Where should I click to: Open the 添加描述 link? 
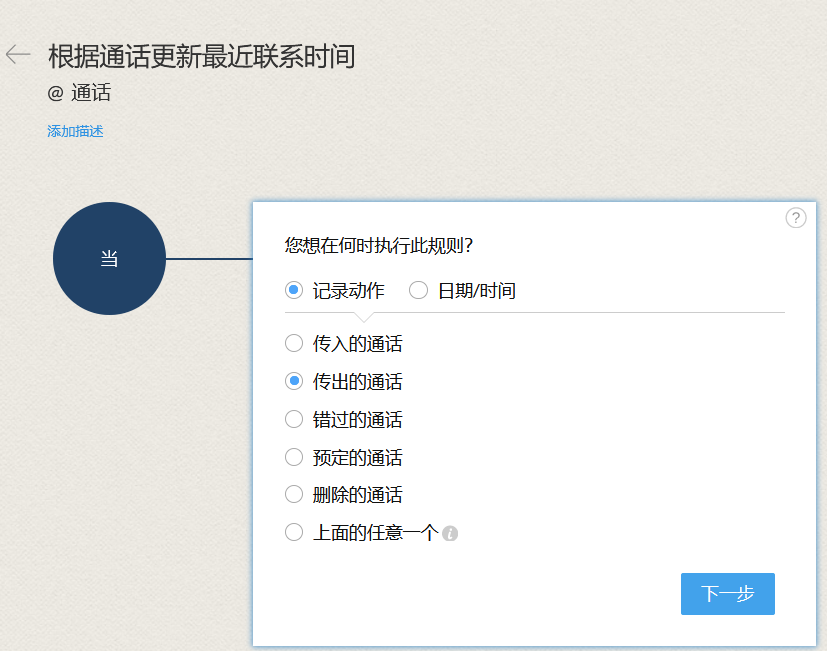pos(75,131)
